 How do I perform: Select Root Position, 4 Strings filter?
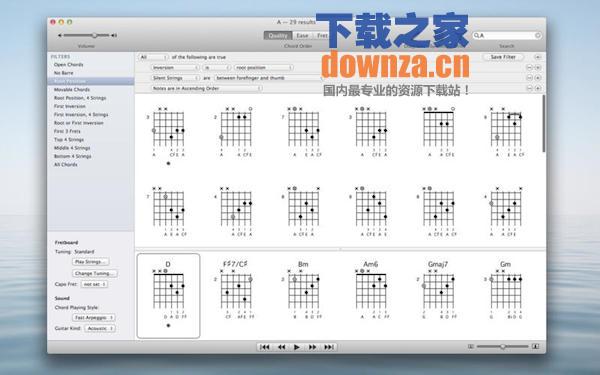coord(80,98)
